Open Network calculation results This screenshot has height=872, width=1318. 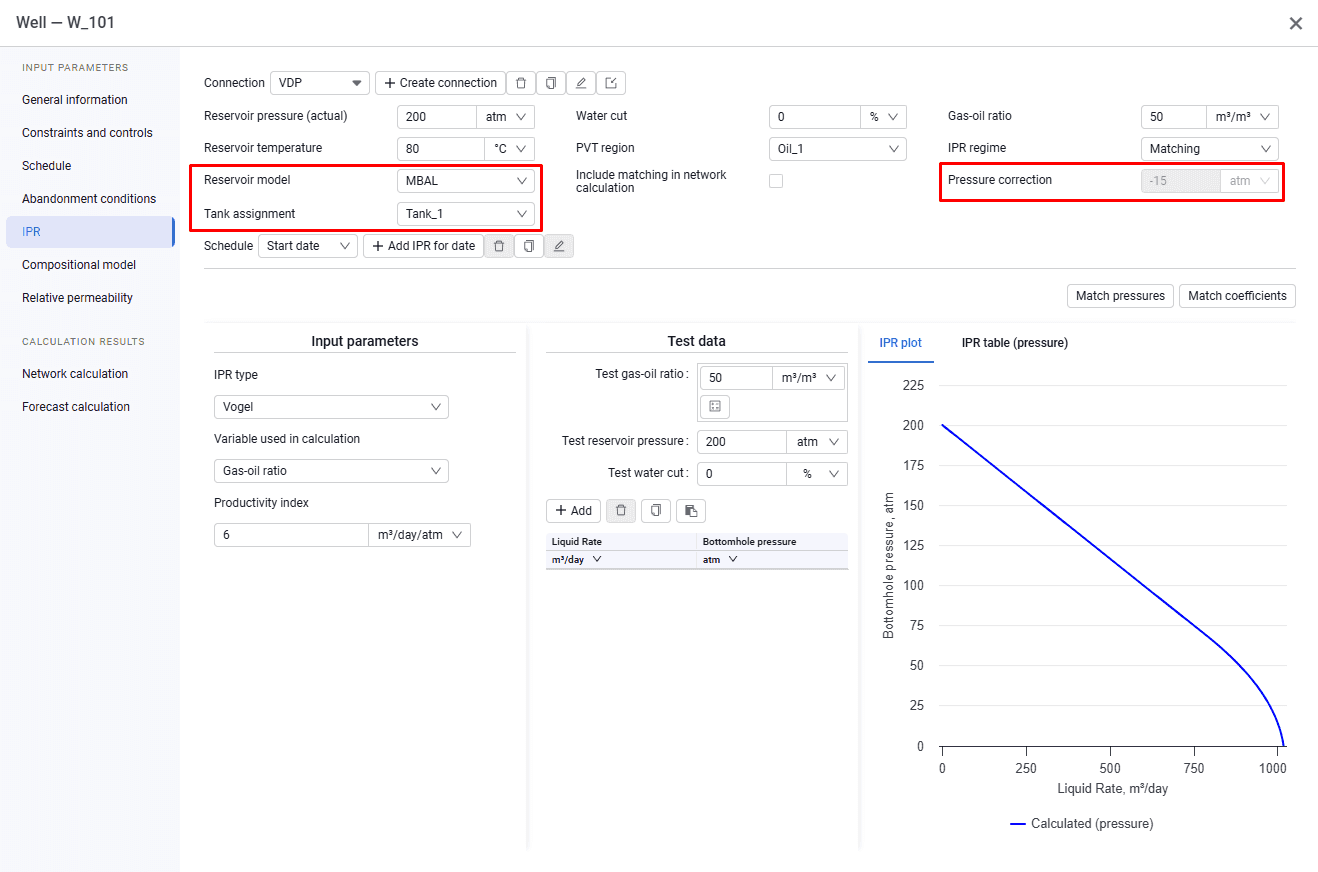[75, 374]
